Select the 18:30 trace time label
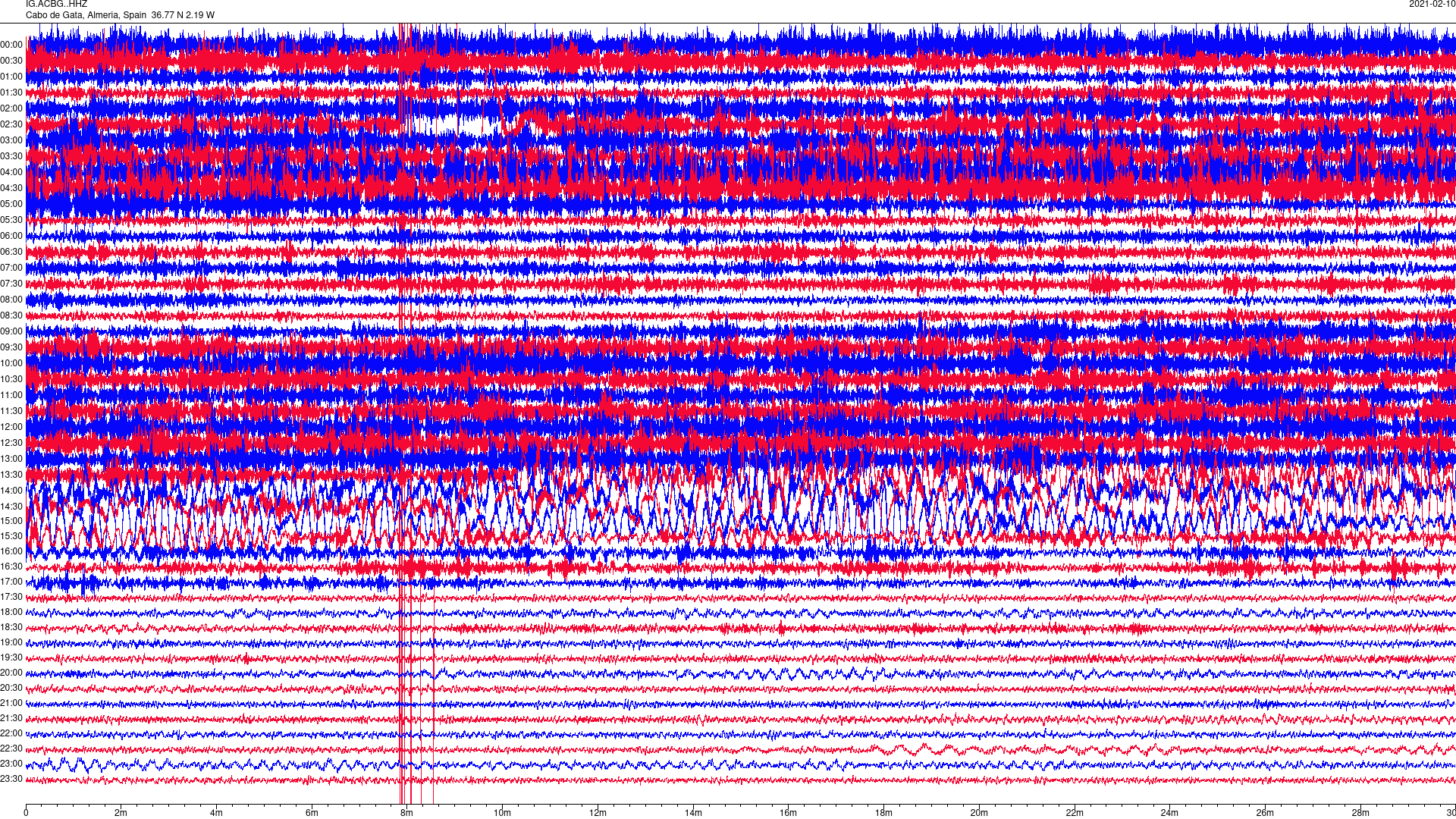1456x819 pixels. click(x=11, y=627)
